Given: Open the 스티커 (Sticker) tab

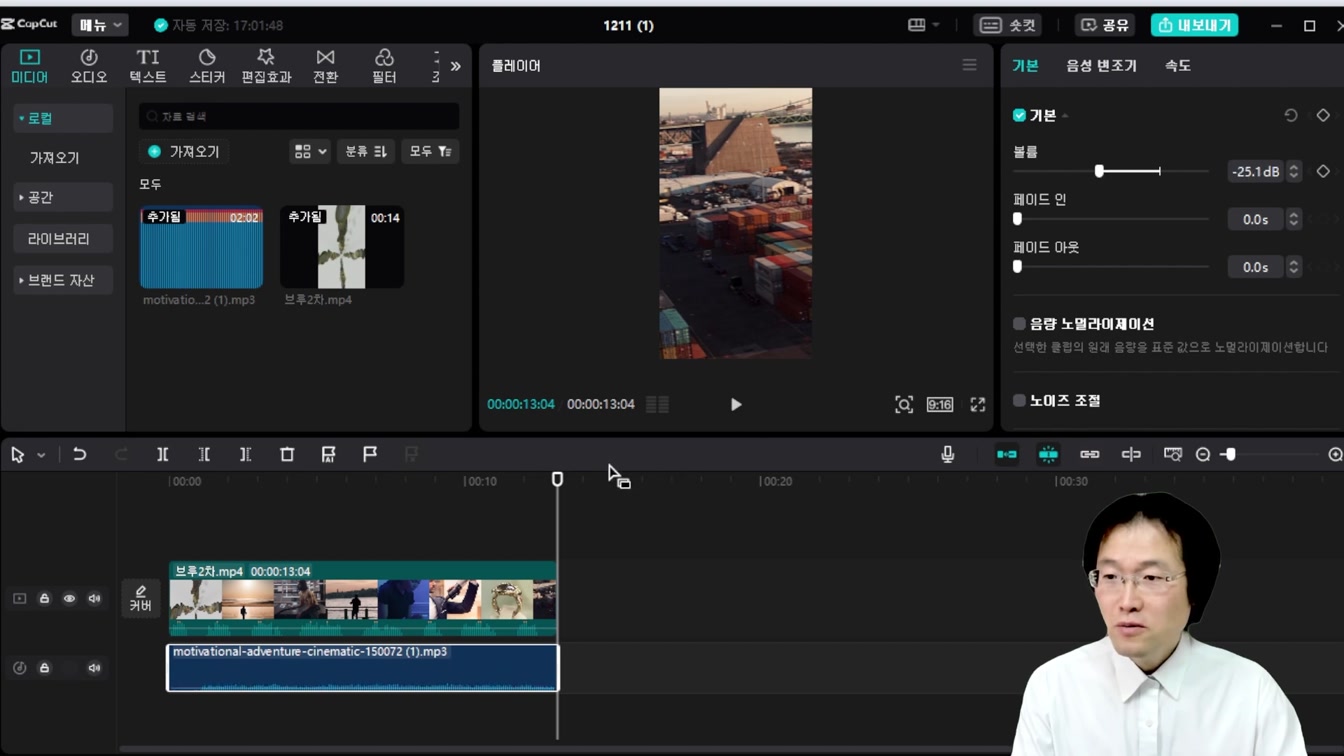Looking at the screenshot, I should point(207,66).
